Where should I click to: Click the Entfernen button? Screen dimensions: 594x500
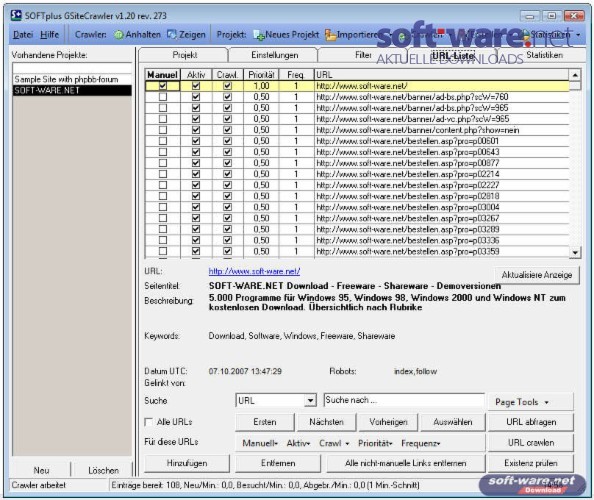[278, 463]
